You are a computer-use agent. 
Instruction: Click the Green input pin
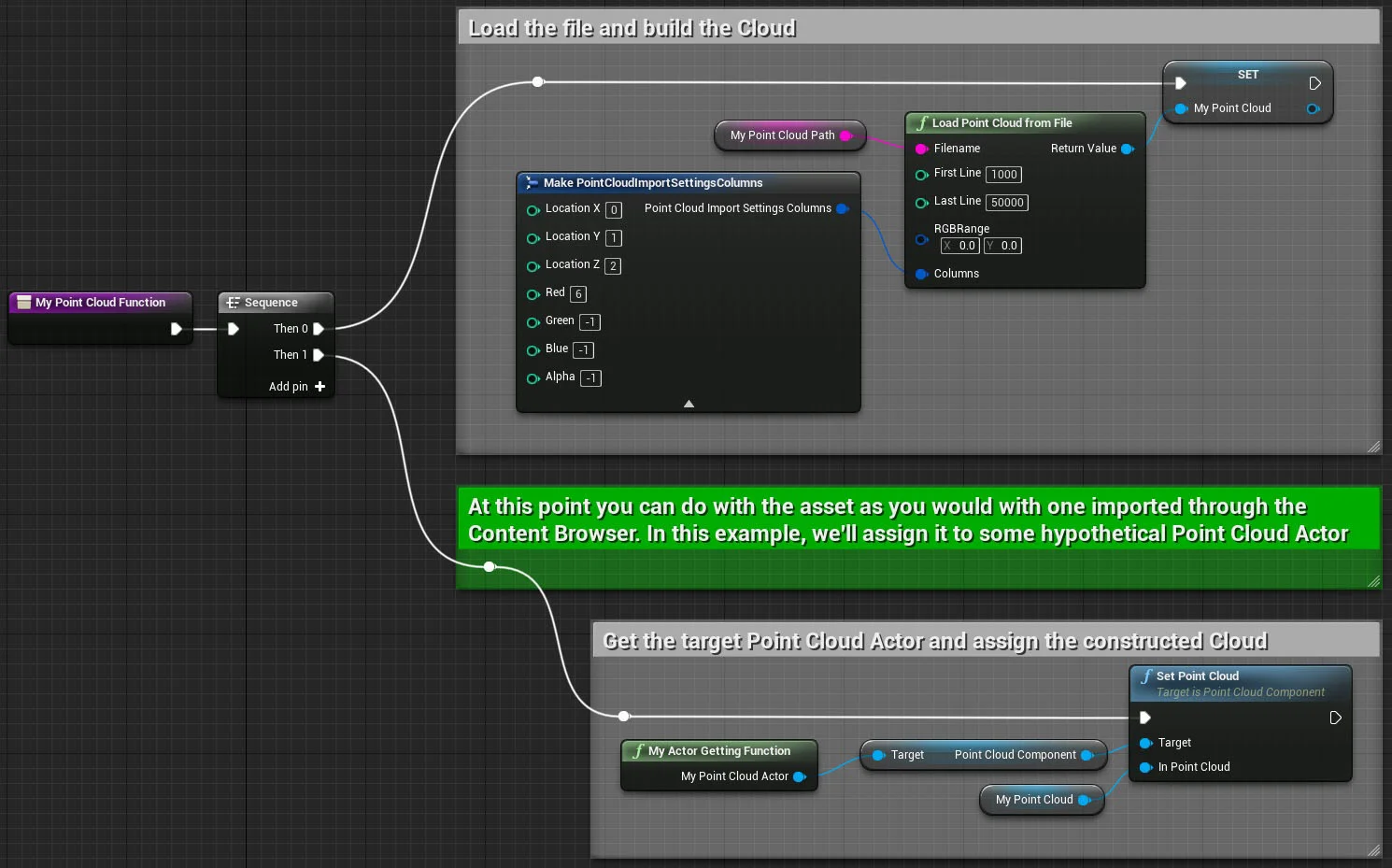pos(533,322)
